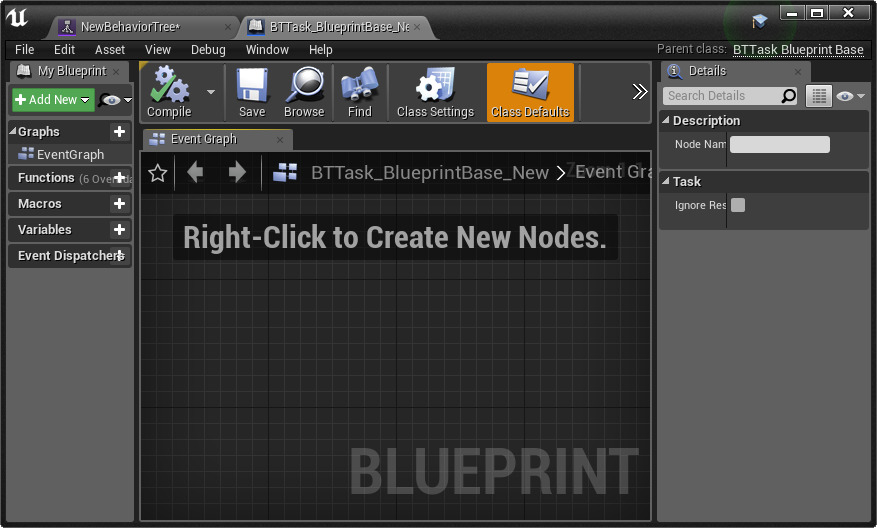This screenshot has width=877, height=528.
Task: Save the blueprint with Save icon
Action: coord(252,92)
